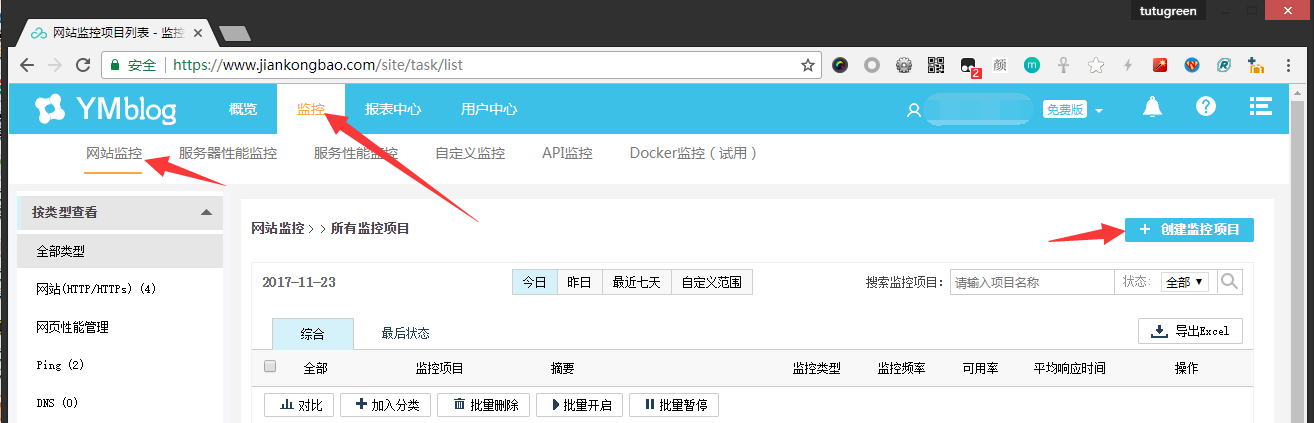Screen dimensions: 1314x423
Task: Reload the page in the browser
Action: tap(82, 65)
